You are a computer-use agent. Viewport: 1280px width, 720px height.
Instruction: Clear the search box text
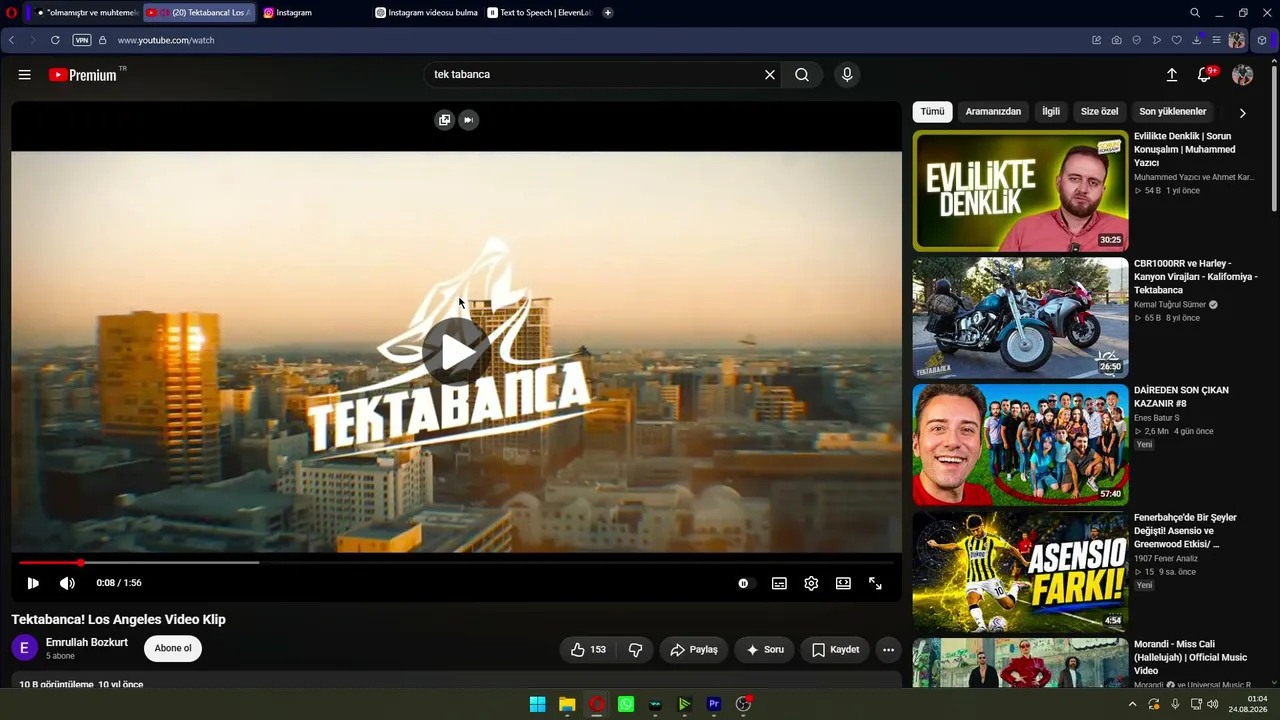point(770,75)
